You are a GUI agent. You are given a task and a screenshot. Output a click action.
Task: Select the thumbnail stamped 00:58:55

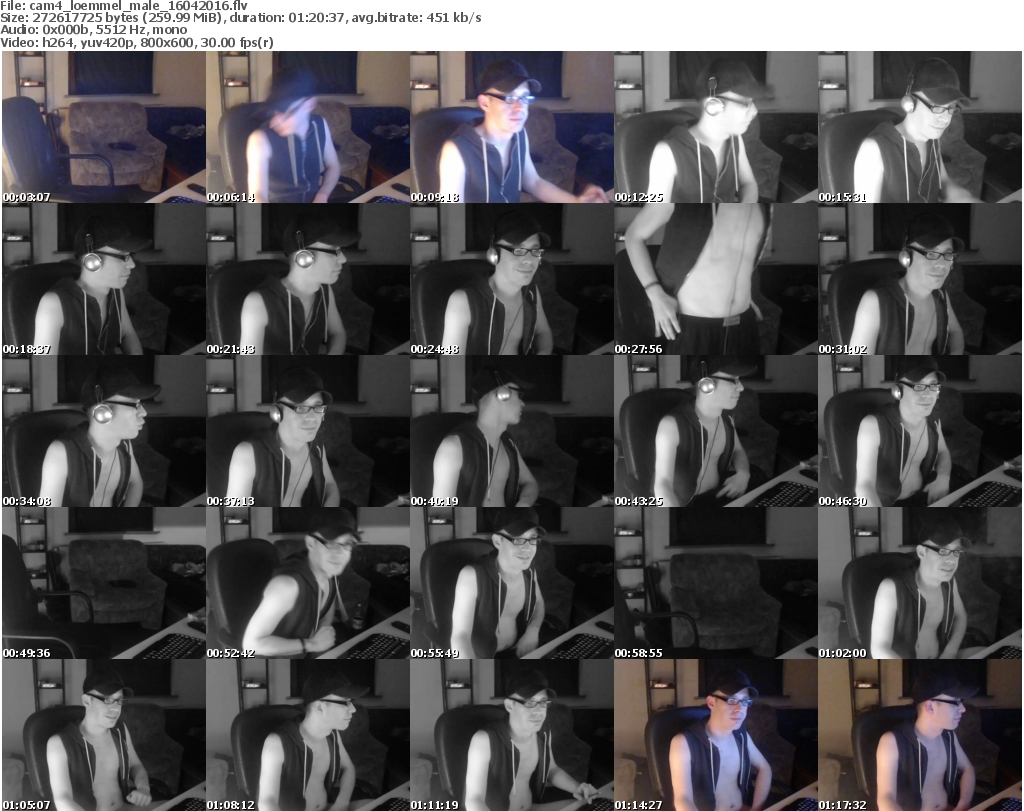pyautogui.click(x=716, y=583)
